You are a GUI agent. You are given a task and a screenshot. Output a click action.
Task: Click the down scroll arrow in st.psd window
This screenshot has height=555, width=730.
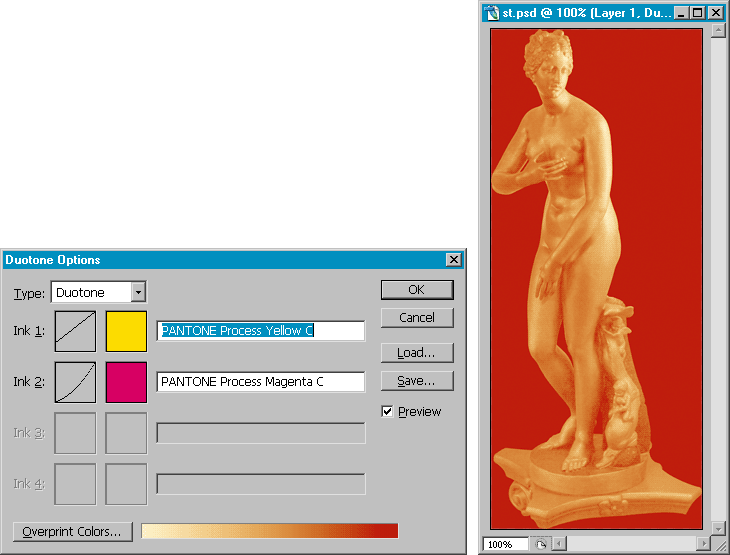coord(718,529)
